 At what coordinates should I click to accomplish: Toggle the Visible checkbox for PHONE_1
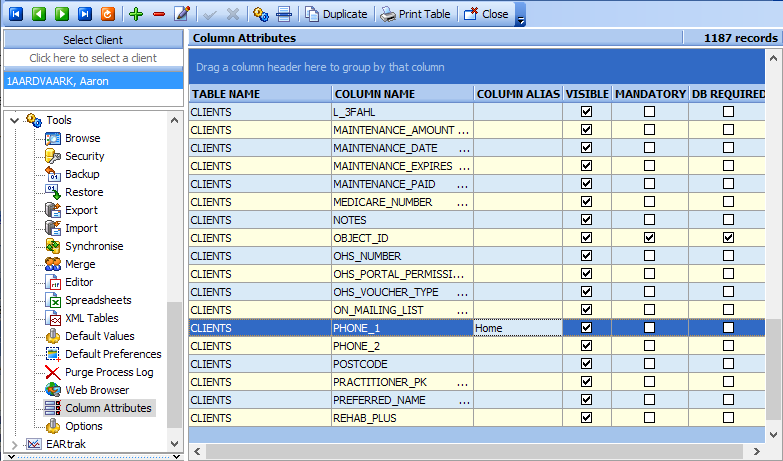point(586,327)
